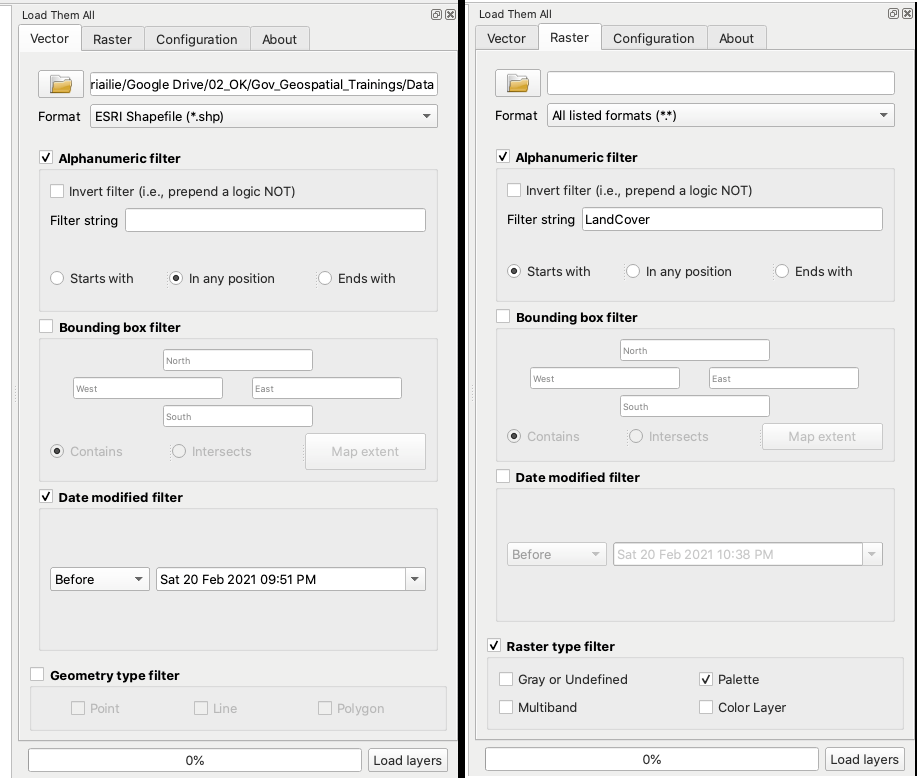This screenshot has width=918, height=779.
Task: Click the folder browse icon beside the Google Drive path
Action: 61,83
